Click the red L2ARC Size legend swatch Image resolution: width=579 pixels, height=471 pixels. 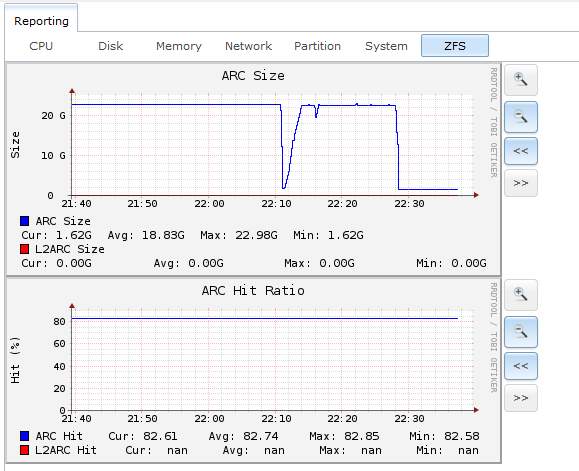point(25,249)
